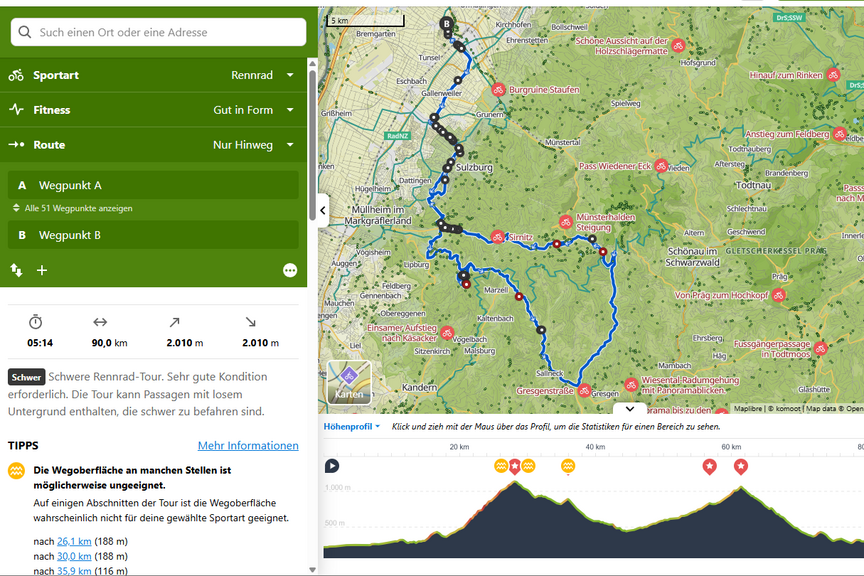Collapse the left sidebar panel with arrow
Image resolution: width=864 pixels, height=576 pixels.
(323, 210)
